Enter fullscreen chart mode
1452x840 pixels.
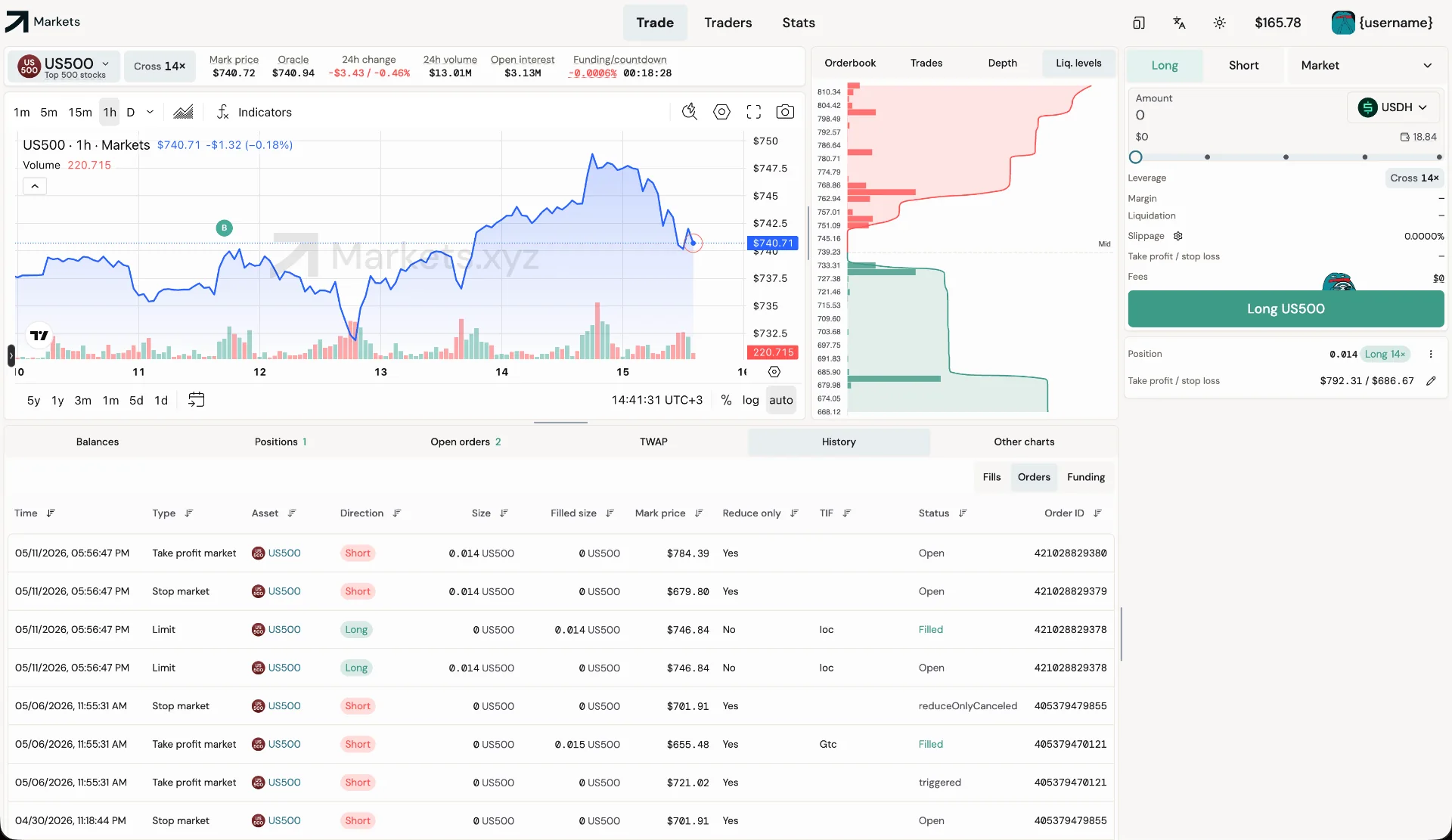point(753,112)
